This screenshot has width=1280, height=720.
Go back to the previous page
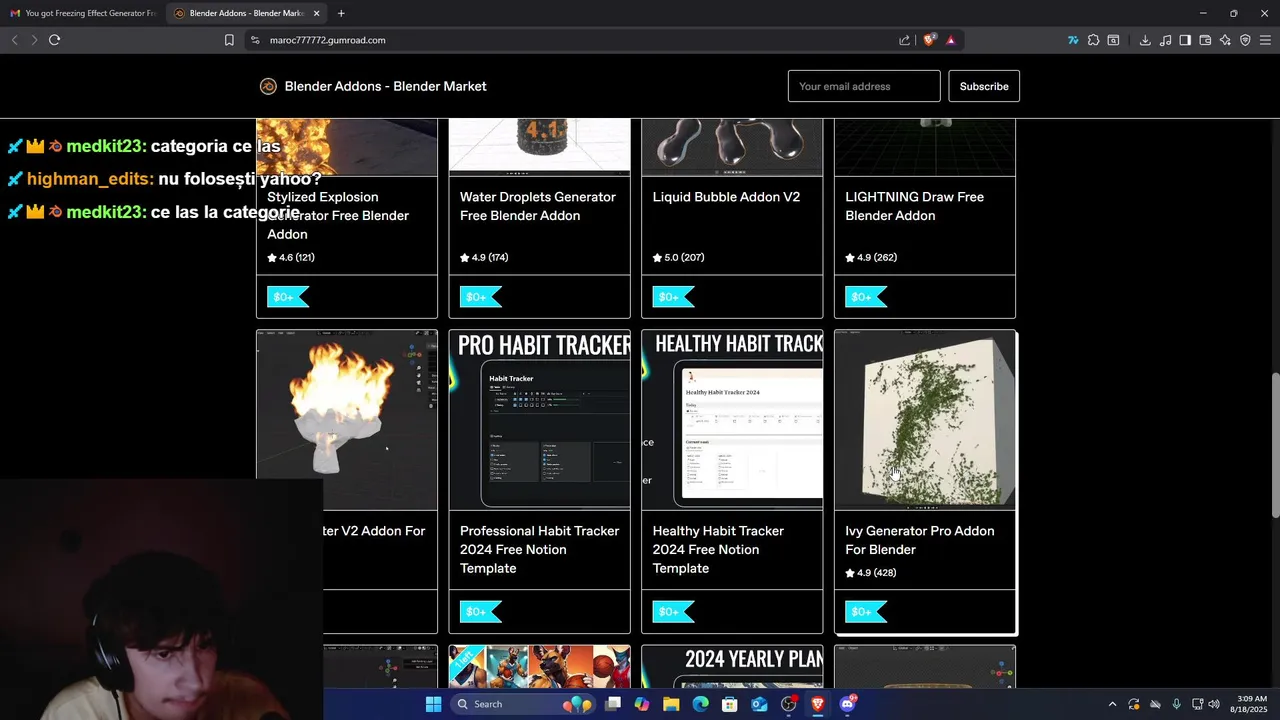pyautogui.click(x=14, y=40)
